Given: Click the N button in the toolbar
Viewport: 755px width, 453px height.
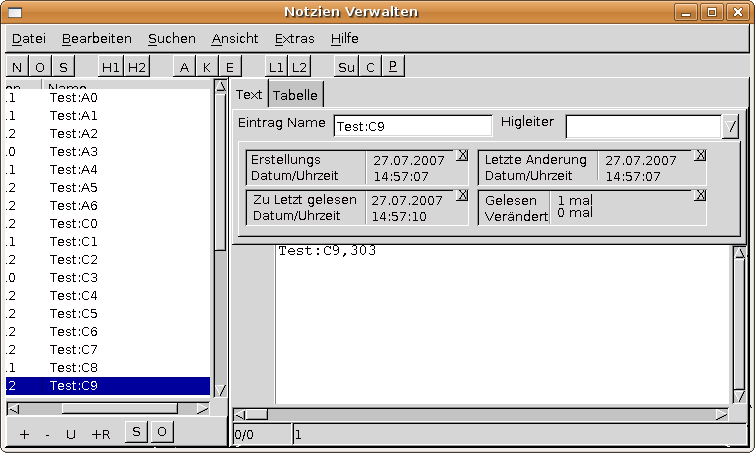Looking at the screenshot, I should (x=18, y=67).
